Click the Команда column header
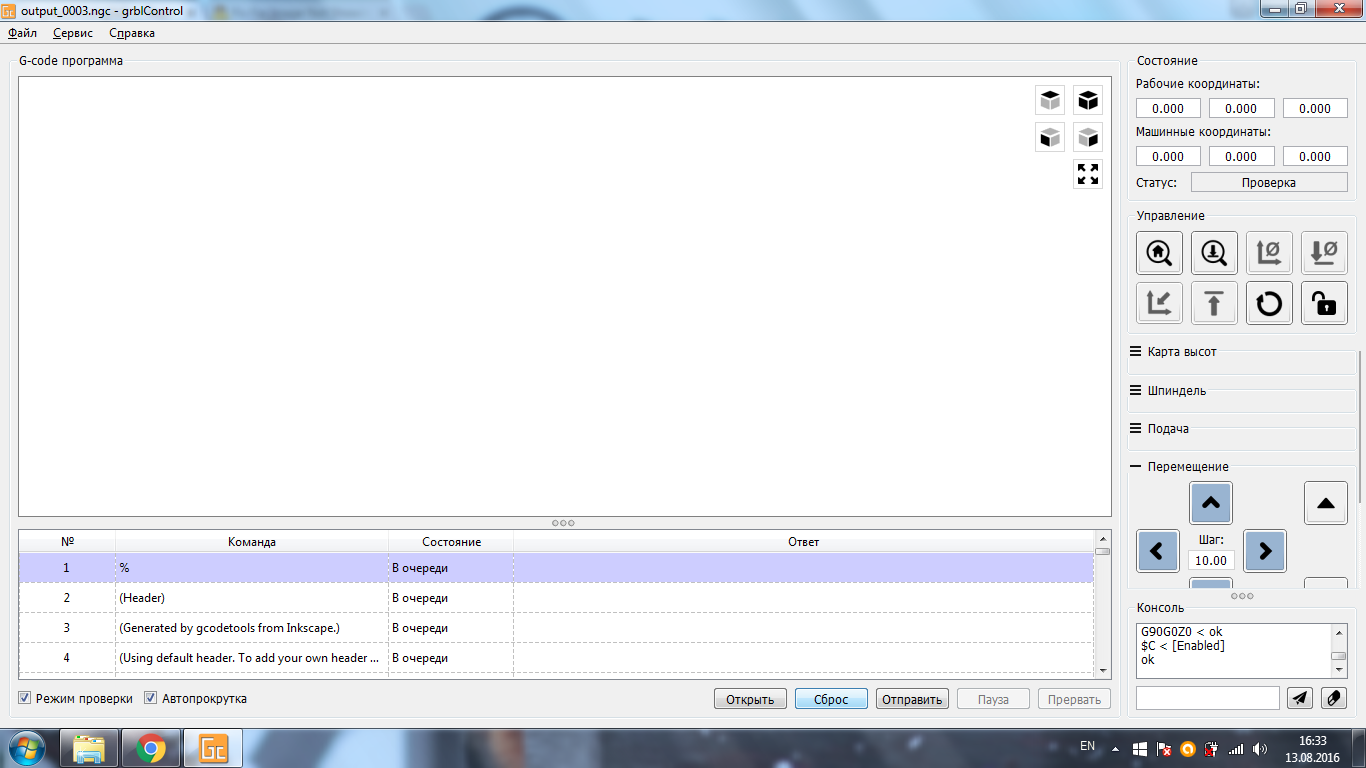This screenshot has height=768, width=1366. pyautogui.click(x=252, y=542)
